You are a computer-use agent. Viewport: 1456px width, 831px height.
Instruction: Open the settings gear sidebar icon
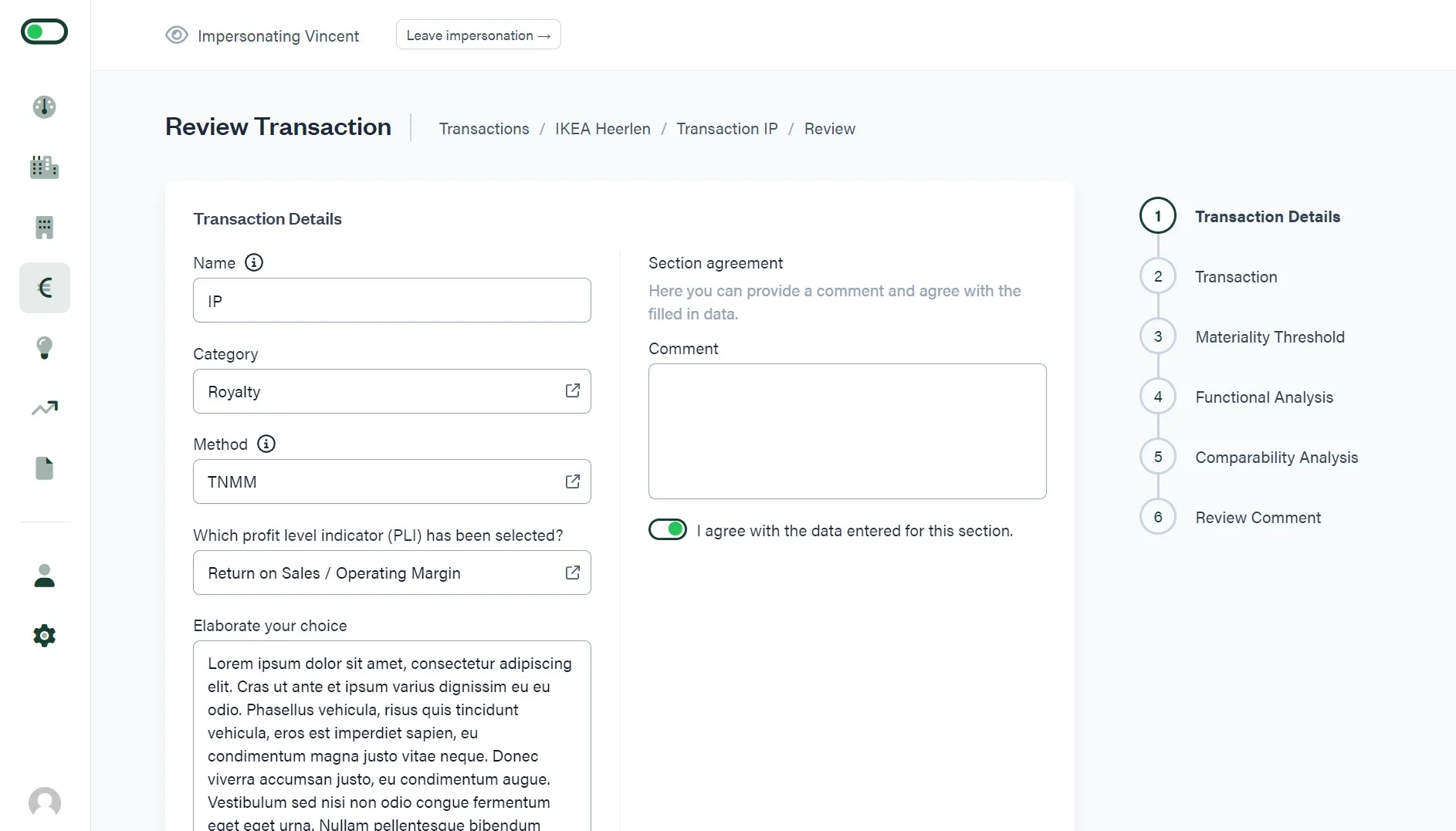(x=45, y=636)
